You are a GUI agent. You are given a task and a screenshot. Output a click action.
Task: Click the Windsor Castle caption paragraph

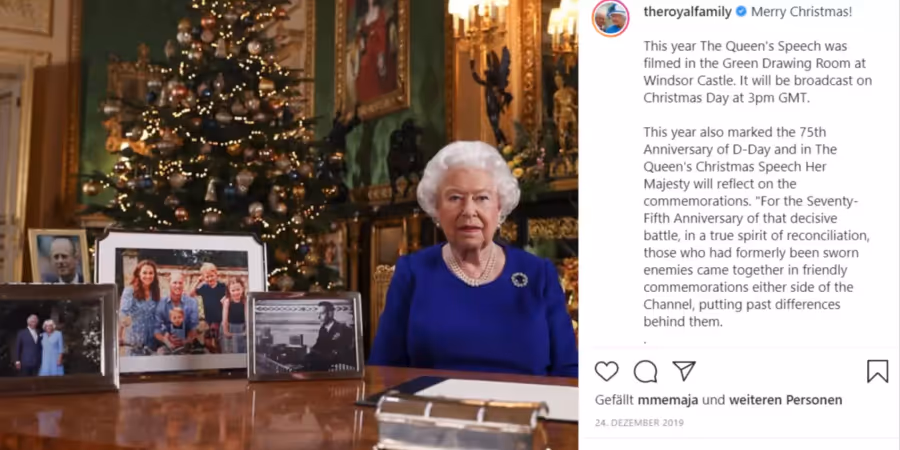[757, 72]
